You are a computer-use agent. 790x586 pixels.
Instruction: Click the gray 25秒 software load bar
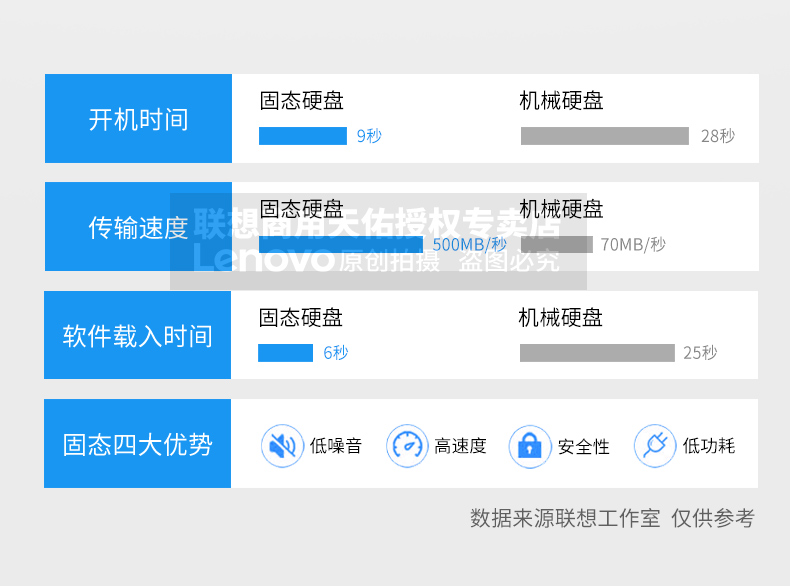(x=597, y=353)
